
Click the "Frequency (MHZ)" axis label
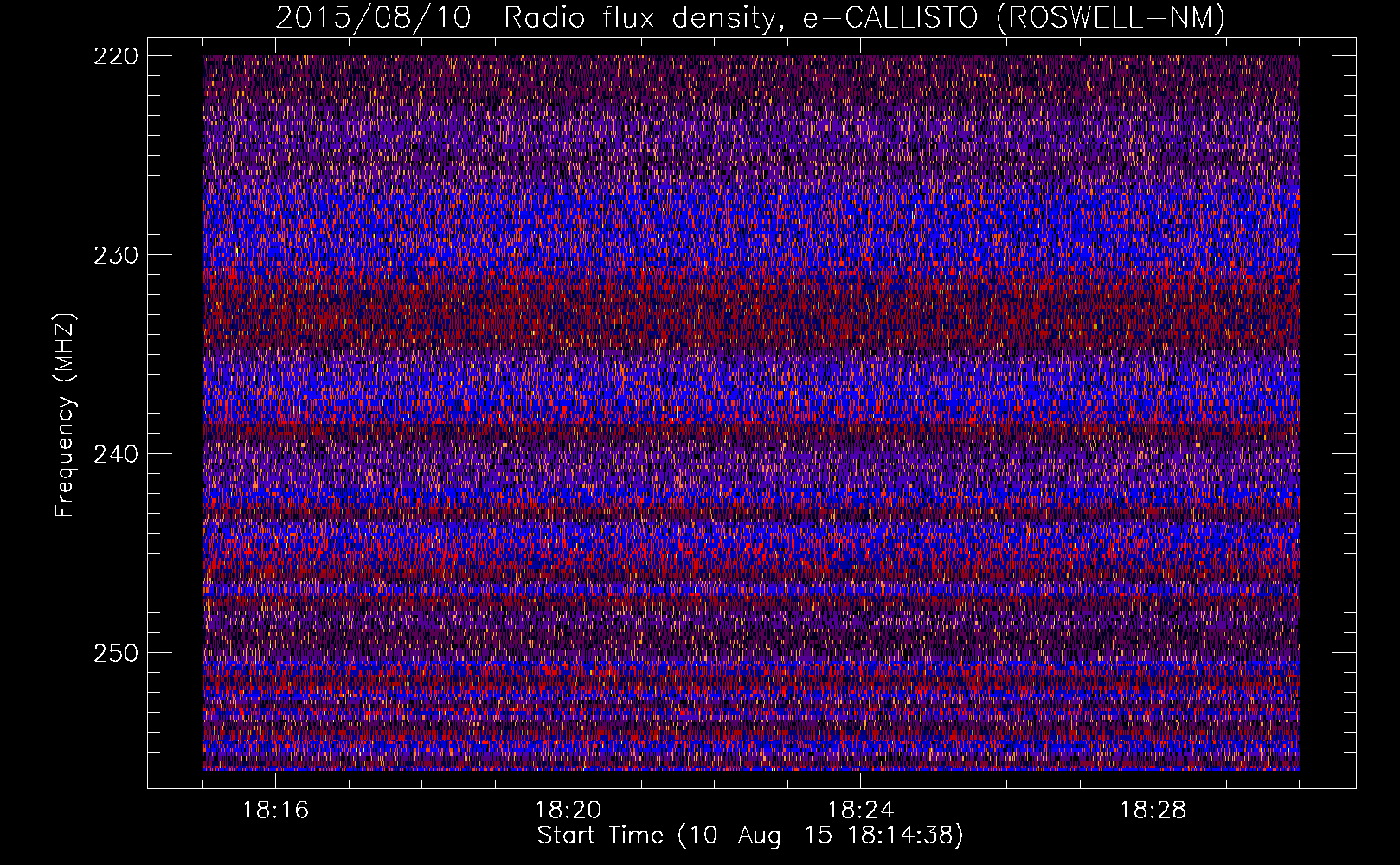[x=65, y=415]
